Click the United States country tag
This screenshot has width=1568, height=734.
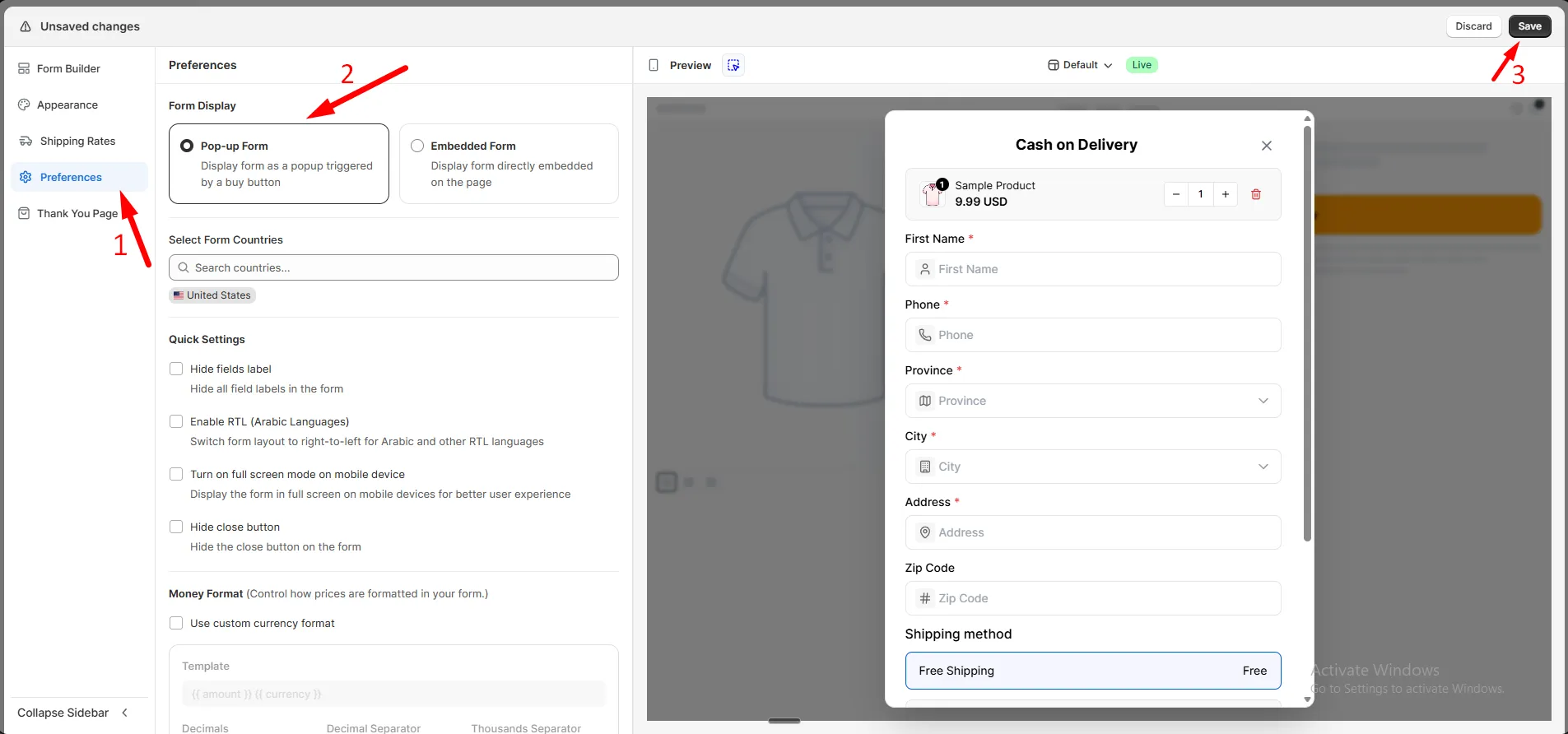pyautogui.click(x=212, y=295)
